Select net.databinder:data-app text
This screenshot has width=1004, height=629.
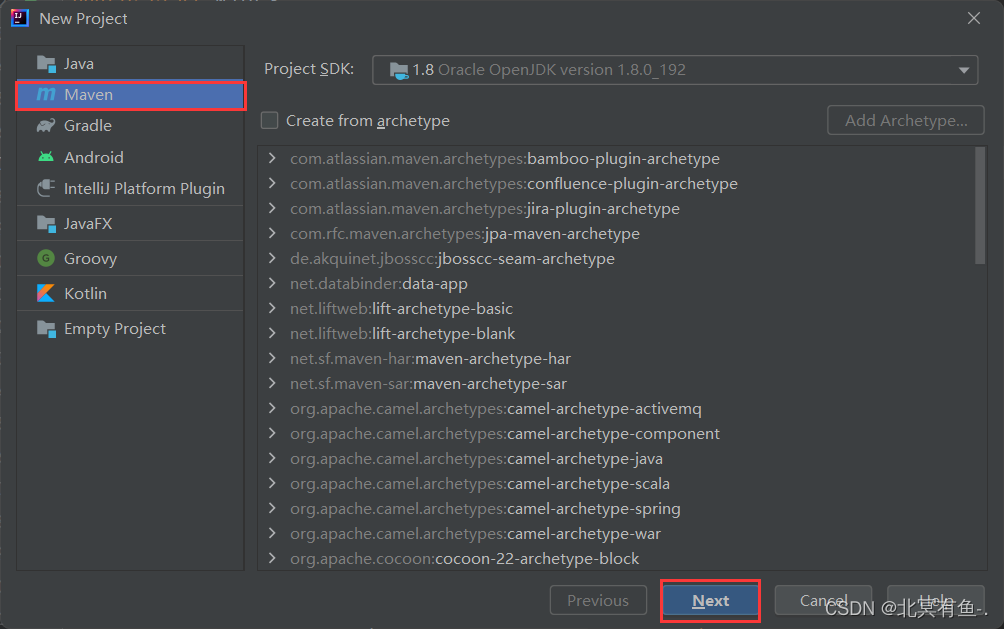click(x=378, y=283)
